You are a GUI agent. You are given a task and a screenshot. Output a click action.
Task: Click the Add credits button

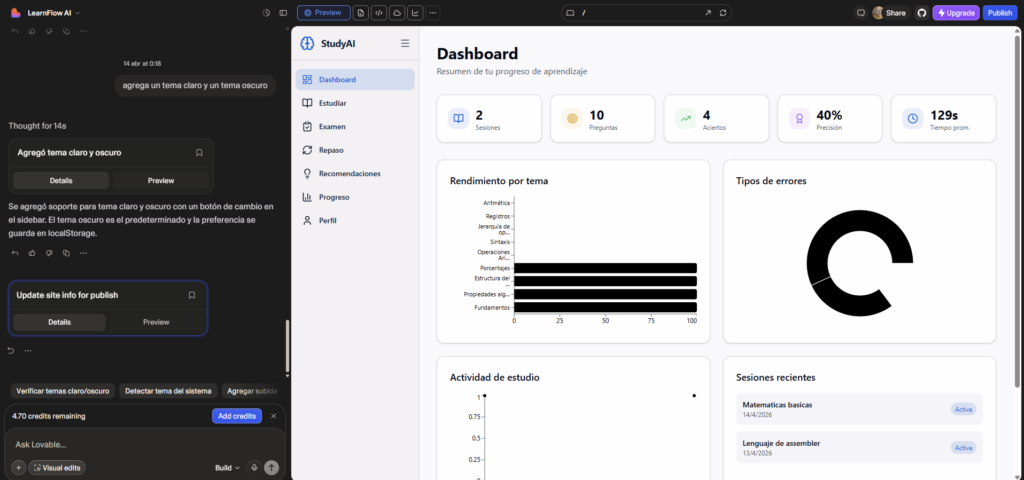[x=236, y=416]
